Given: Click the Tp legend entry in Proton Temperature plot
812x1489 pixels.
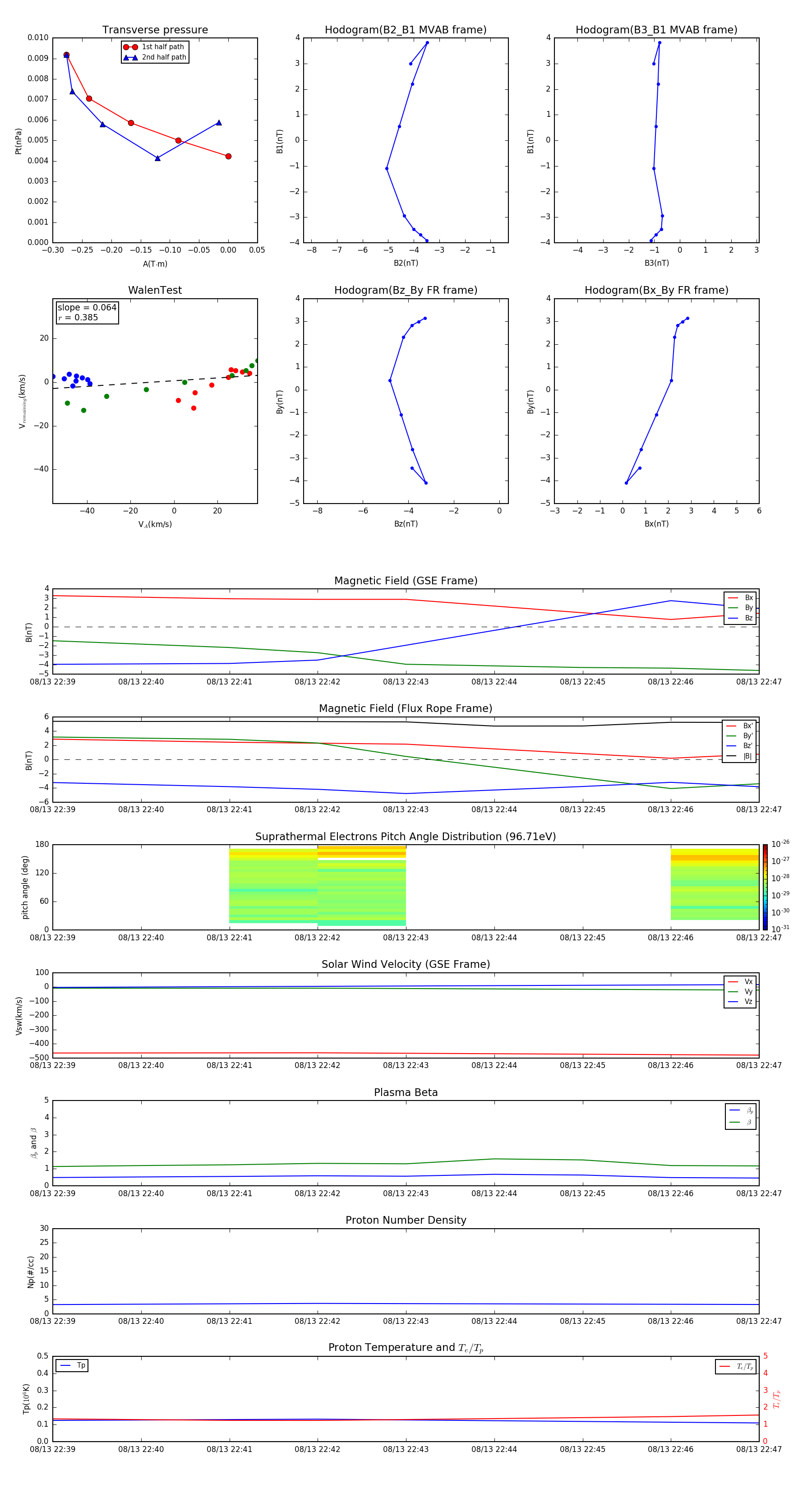Looking at the screenshot, I should 72,1365.
